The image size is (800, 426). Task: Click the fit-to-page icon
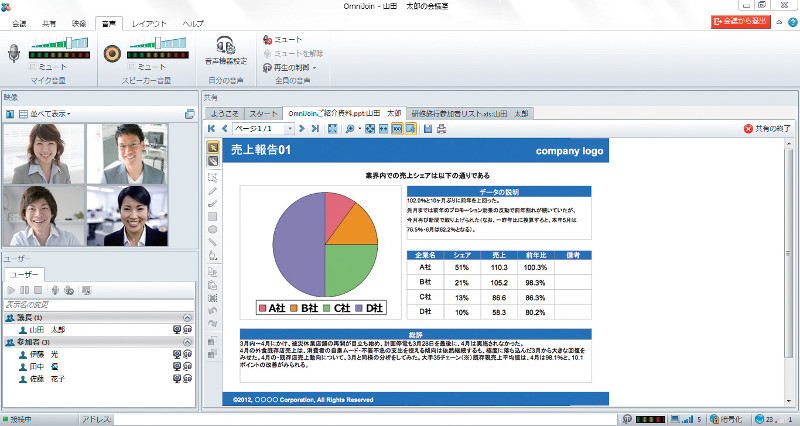click(370, 129)
